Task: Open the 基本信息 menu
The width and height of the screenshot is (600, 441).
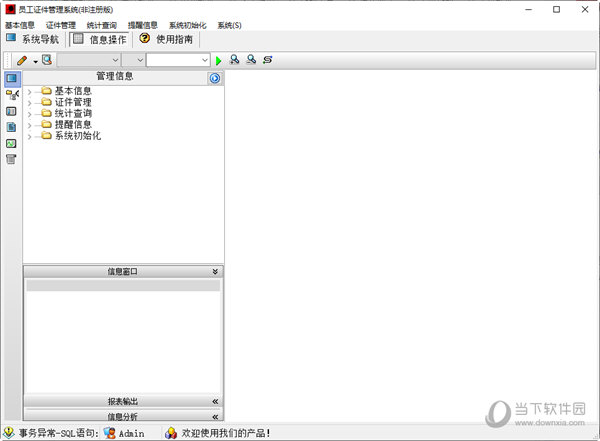Action: click(x=20, y=25)
